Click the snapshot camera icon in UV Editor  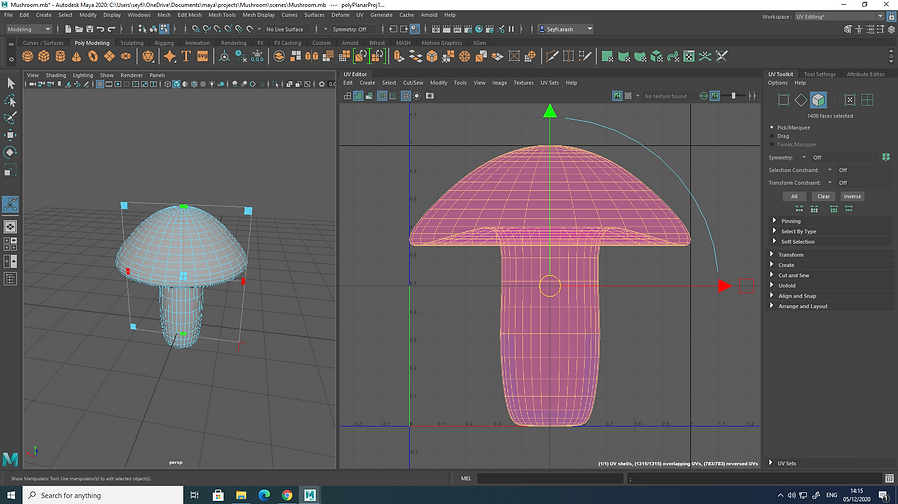(430, 96)
